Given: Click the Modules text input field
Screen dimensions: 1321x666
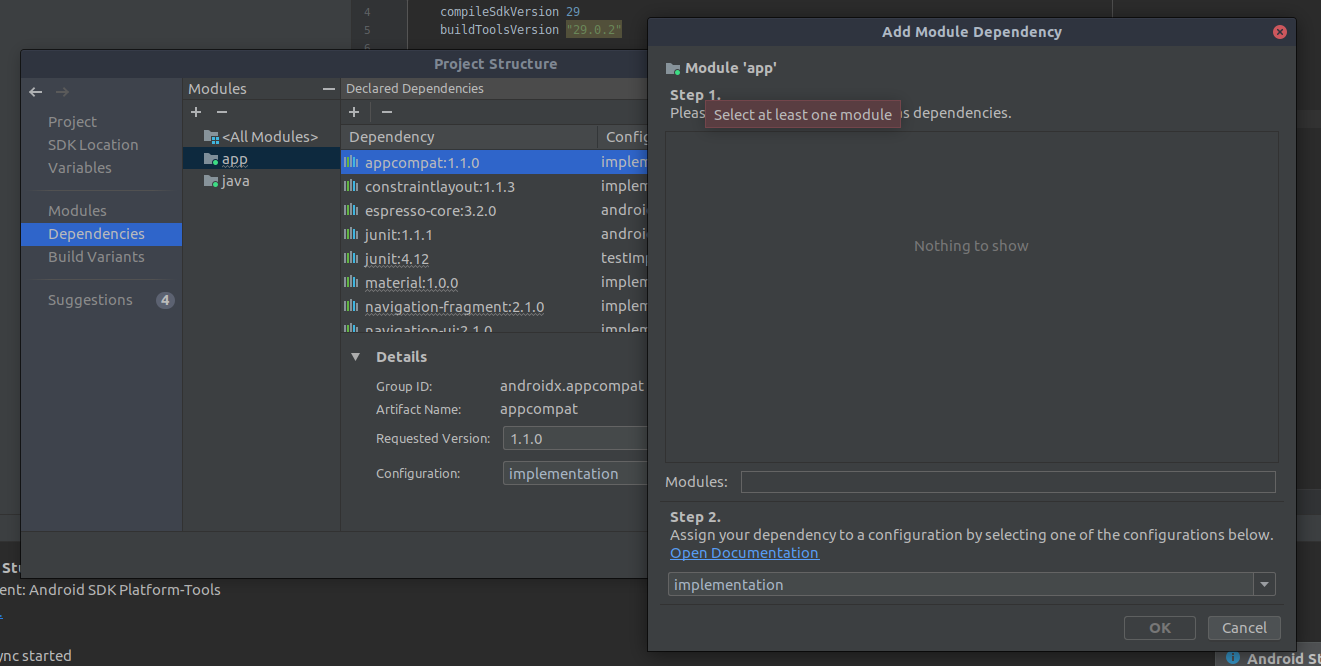Looking at the screenshot, I should (x=1007, y=482).
